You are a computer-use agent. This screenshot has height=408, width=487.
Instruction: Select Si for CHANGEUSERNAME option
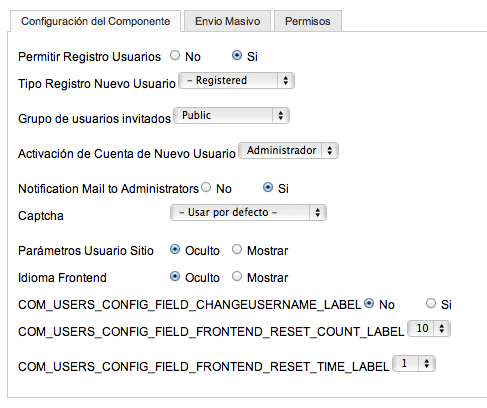pos(431,303)
